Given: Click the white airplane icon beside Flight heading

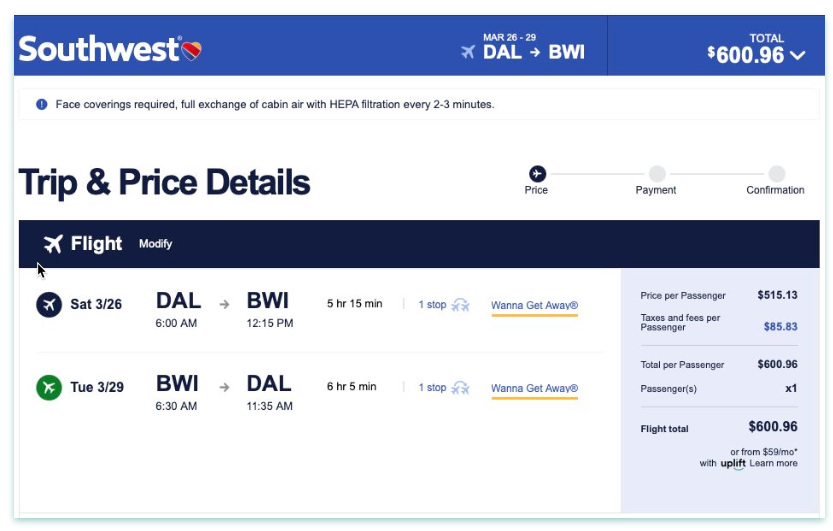Looking at the screenshot, I should tap(53, 244).
